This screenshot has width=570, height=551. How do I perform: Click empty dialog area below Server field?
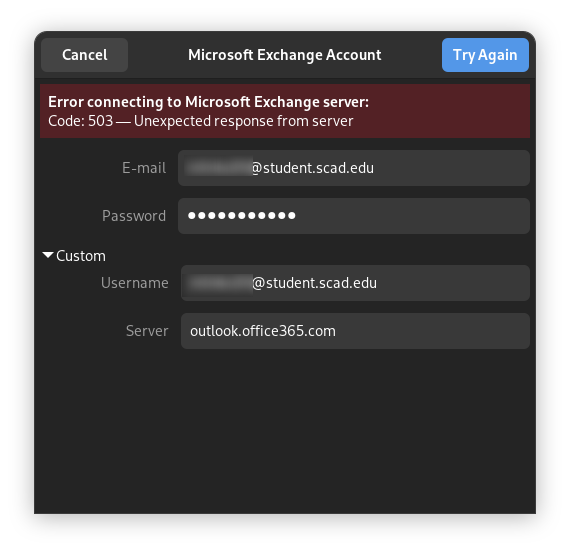(x=285, y=431)
